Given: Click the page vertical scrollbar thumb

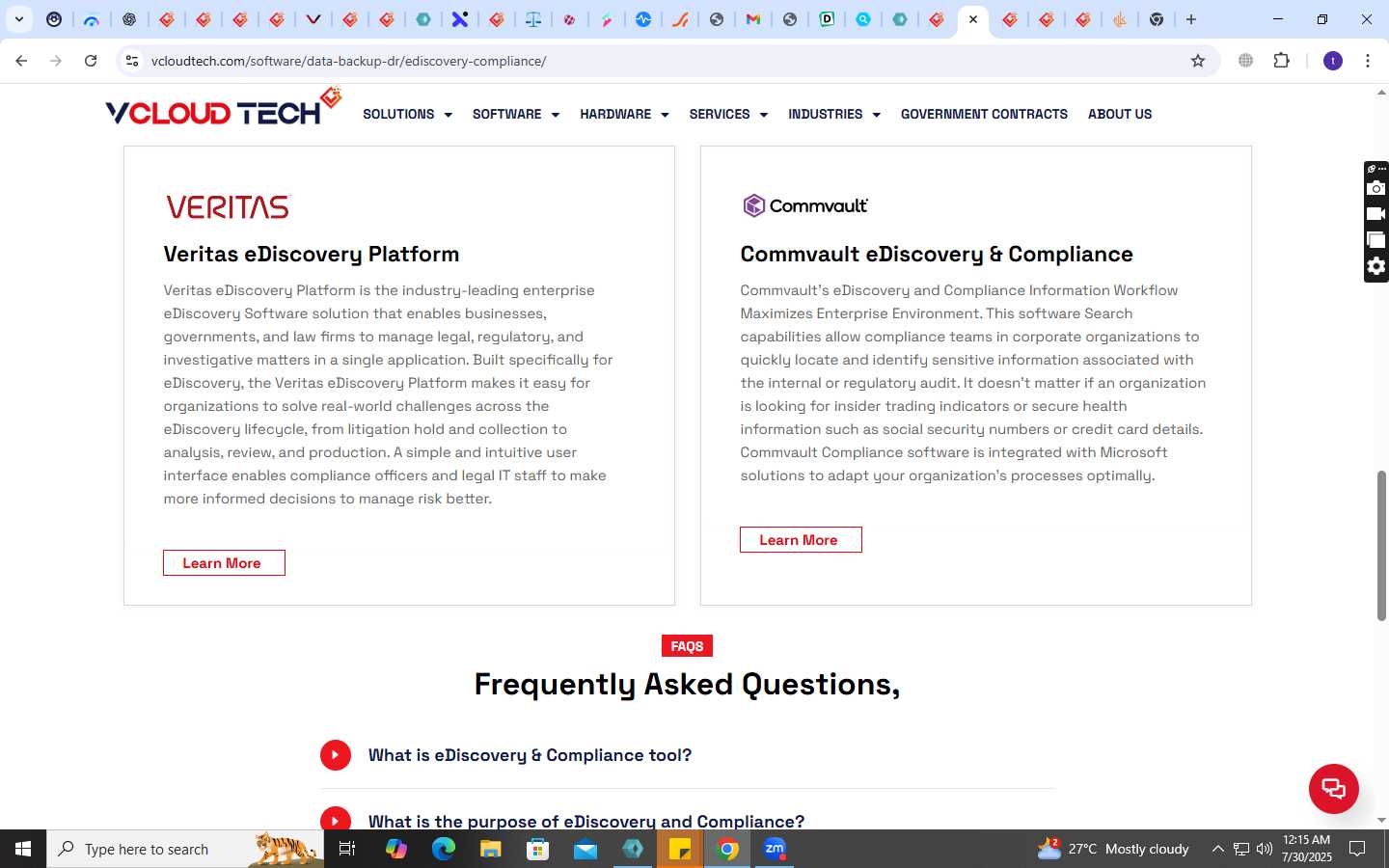Looking at the screenshot, I should (1381, 546).
